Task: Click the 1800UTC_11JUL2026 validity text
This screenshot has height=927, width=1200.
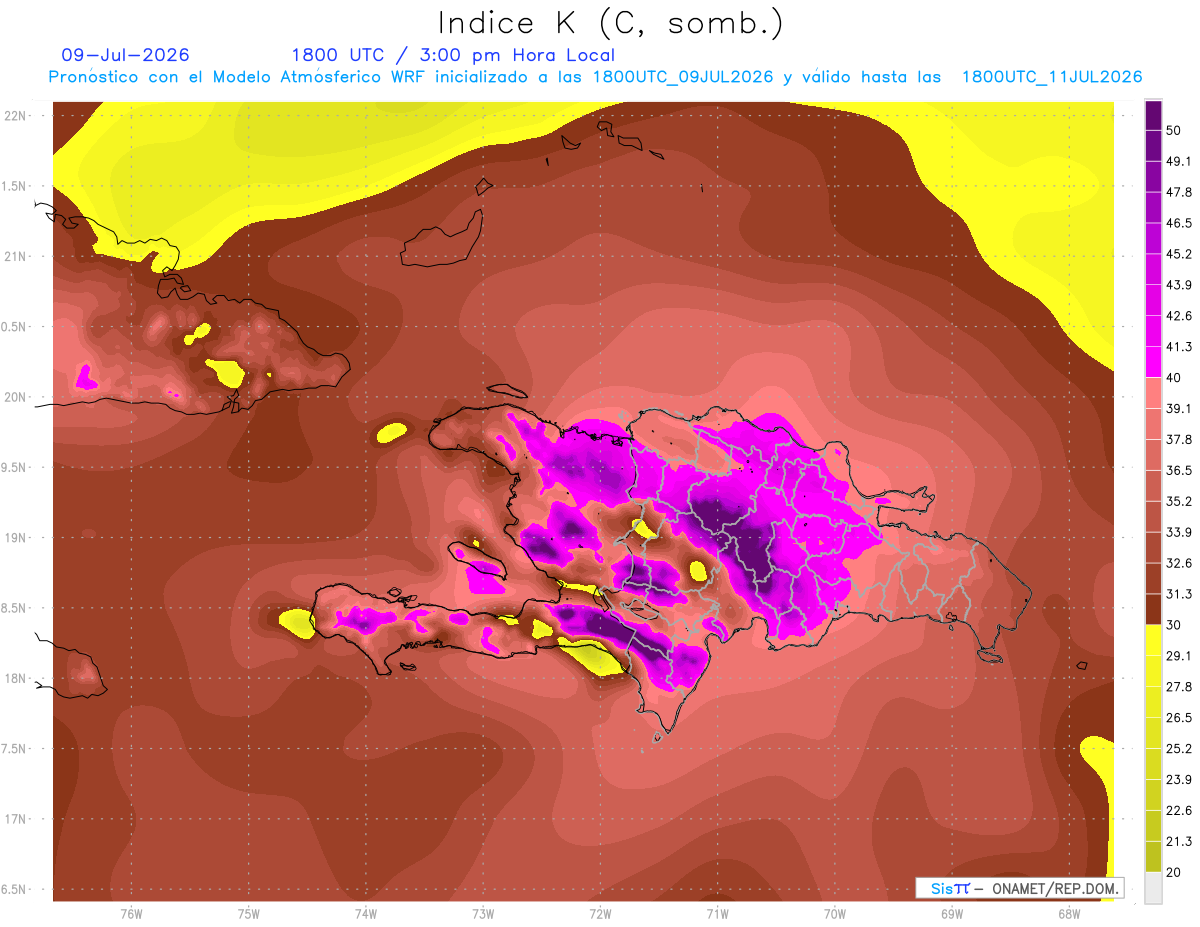Action: [1051, 77]
